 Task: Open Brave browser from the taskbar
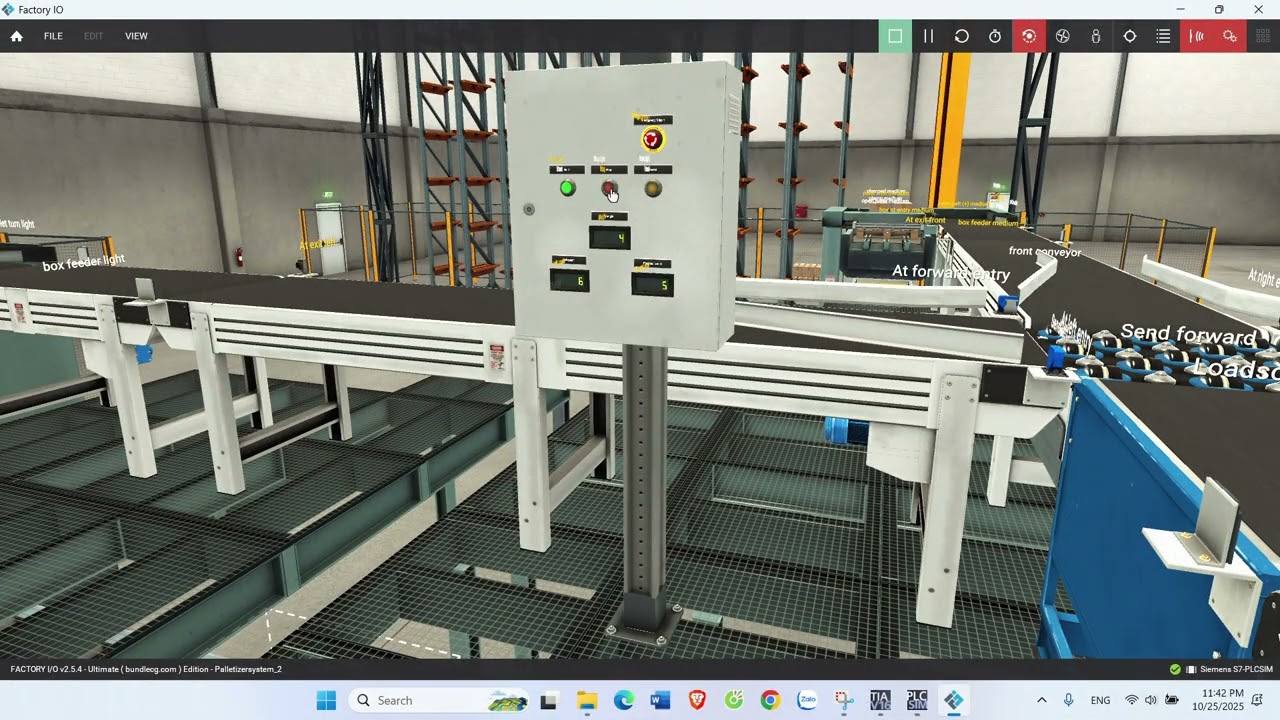tap(696, 701)
